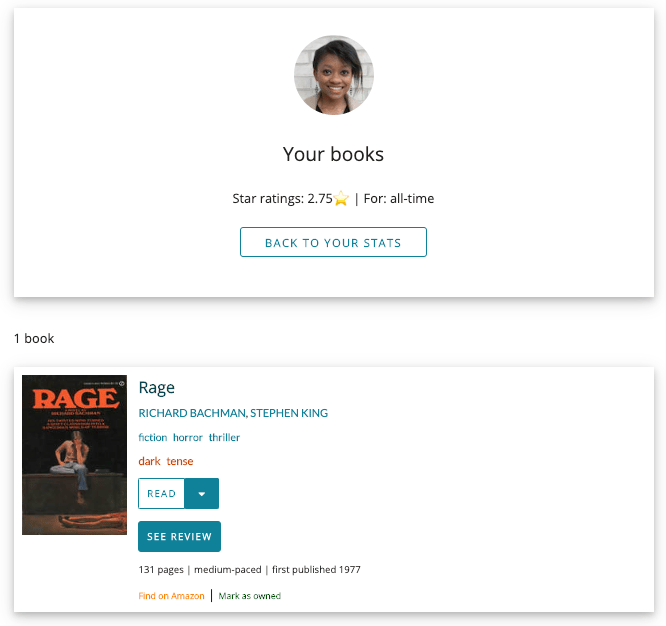The height and width of the screenshot is (626, 666).
Task: Filter by thriller genre tag
Action: pos(224,437)
